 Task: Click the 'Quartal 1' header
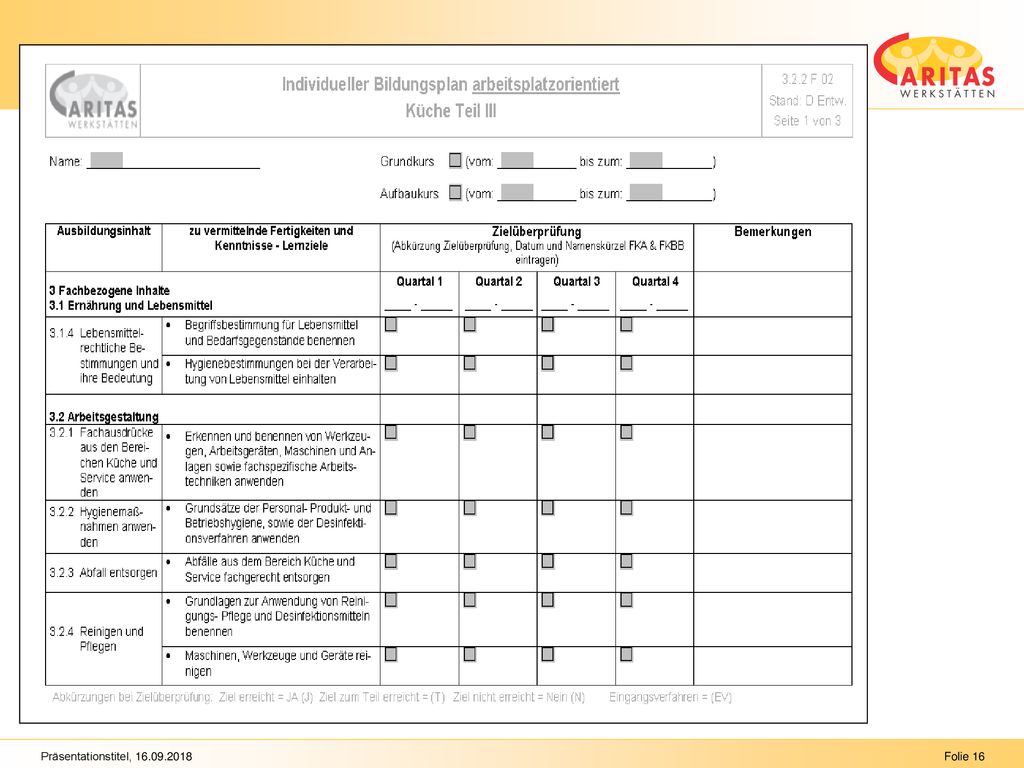click(419, 281)
